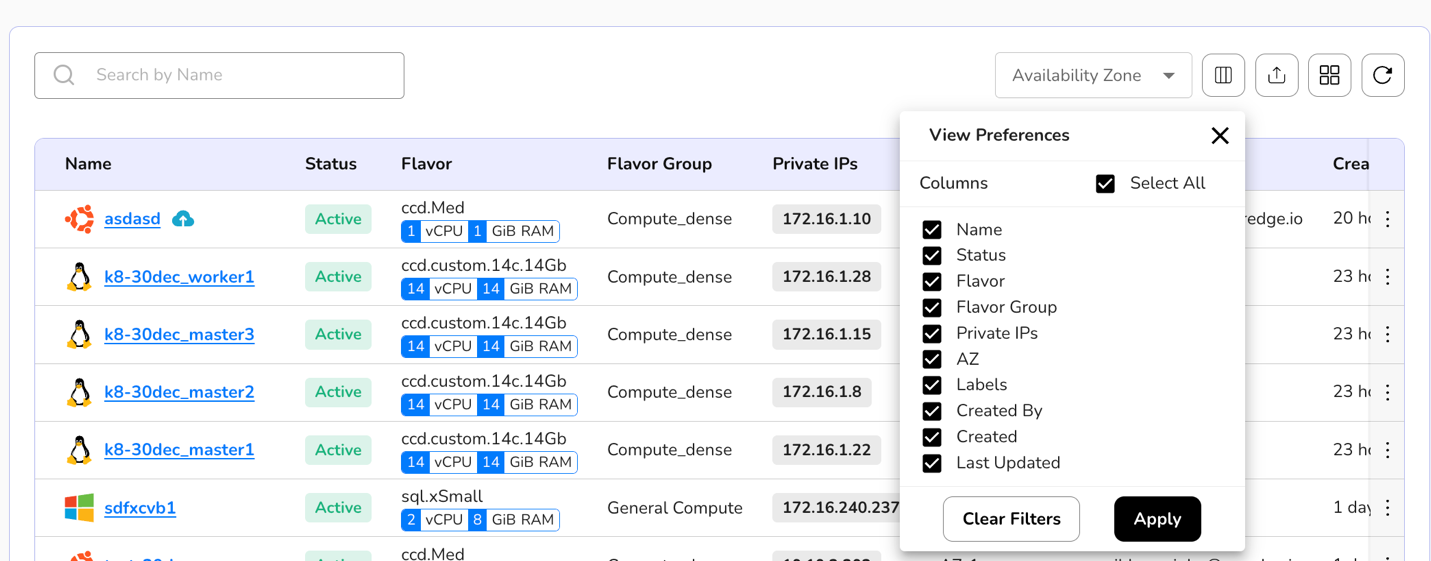Uncheck the Last Updated column checkbox
The image size is (1431, 561).
point(932,463)
